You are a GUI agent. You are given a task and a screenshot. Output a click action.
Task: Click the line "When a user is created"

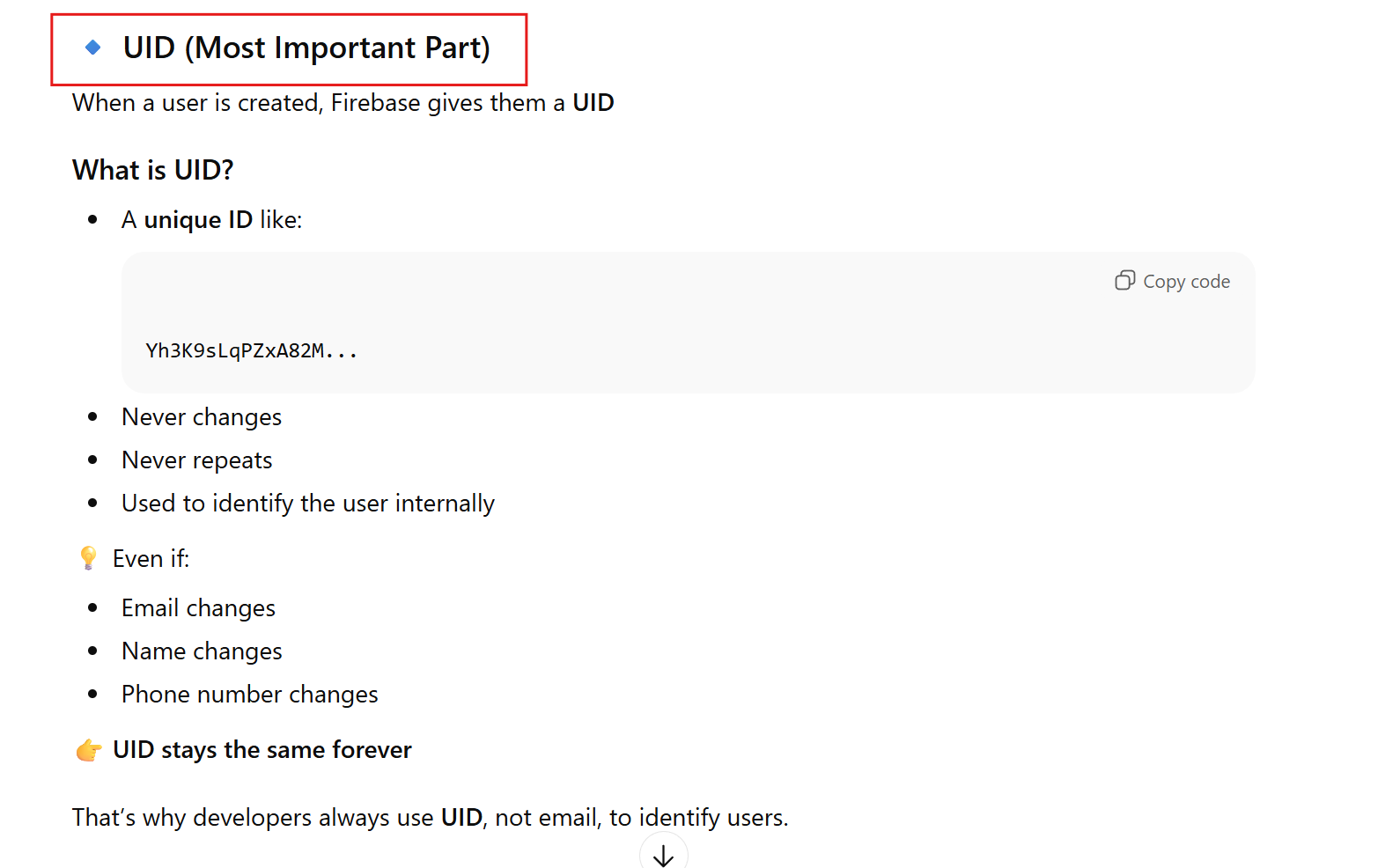343,103
